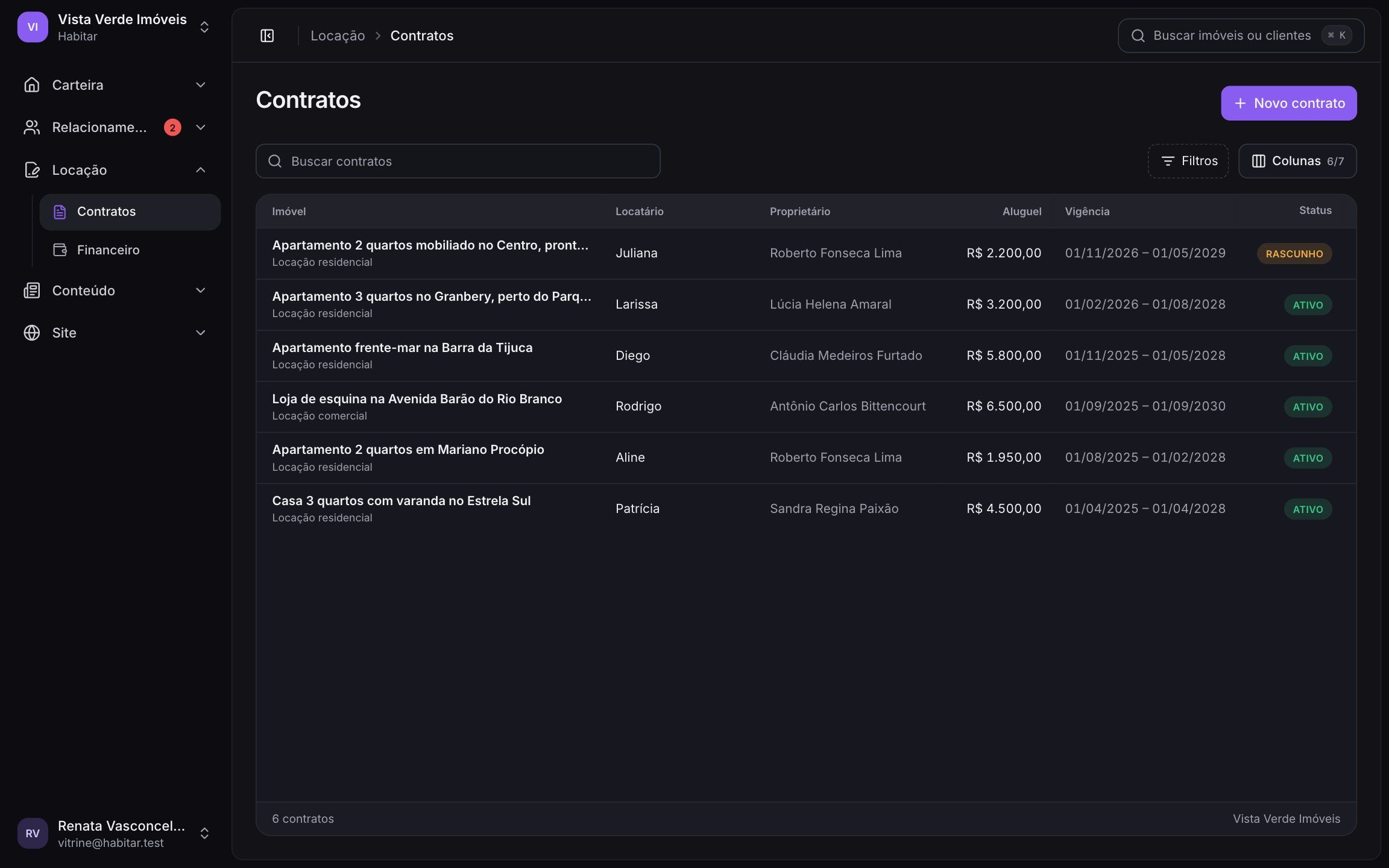The height and width of the screenshot is (868, 1389).
Task: Click the VI workspace avatar
Action: click(x=33, y=27)
